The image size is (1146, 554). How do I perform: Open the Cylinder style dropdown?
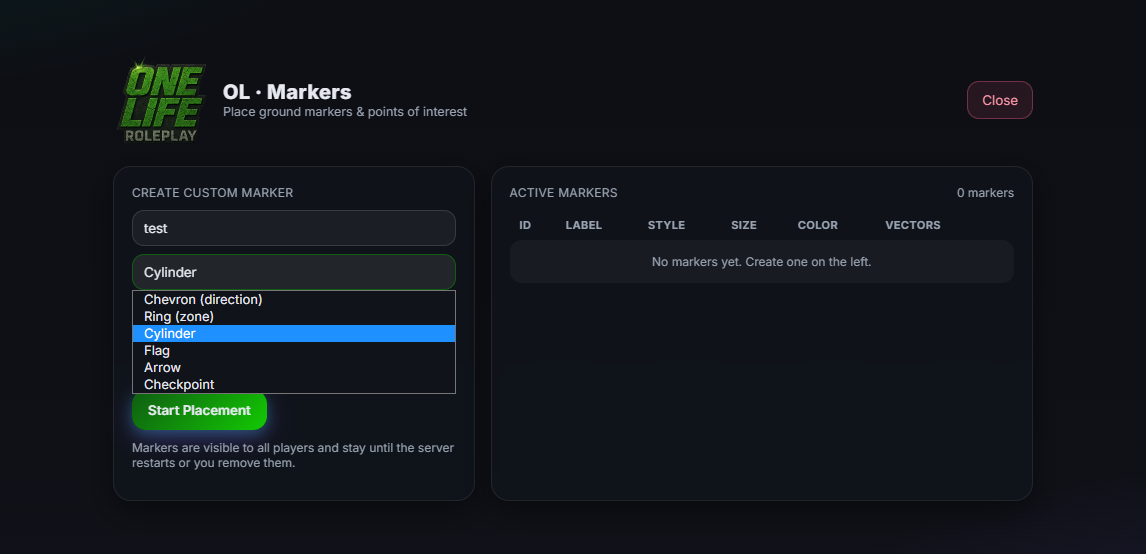[x=294, y=272]
